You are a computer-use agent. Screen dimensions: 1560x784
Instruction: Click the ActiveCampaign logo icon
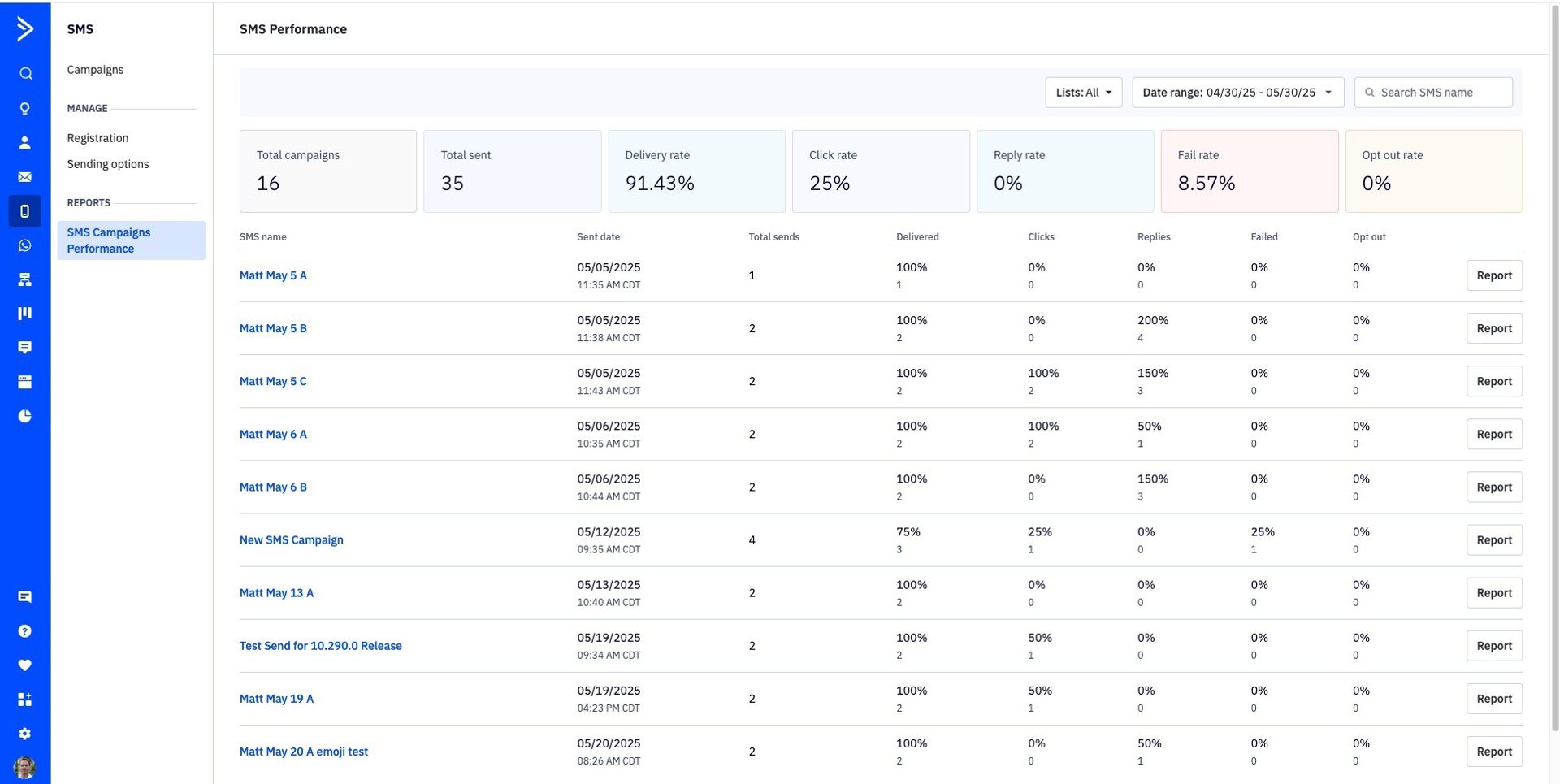pos(25,29)
